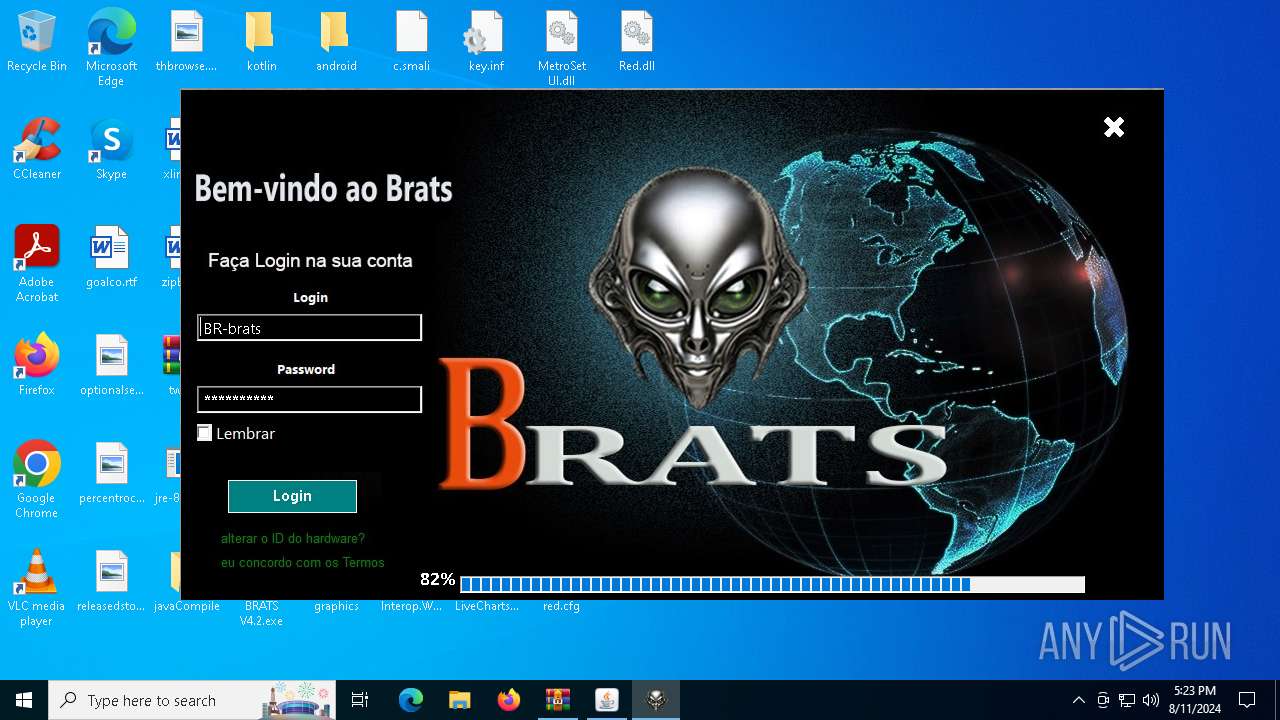Click the 82% loading progress bar
Viewport: 1280px width, 720px height.
(772, 584)
